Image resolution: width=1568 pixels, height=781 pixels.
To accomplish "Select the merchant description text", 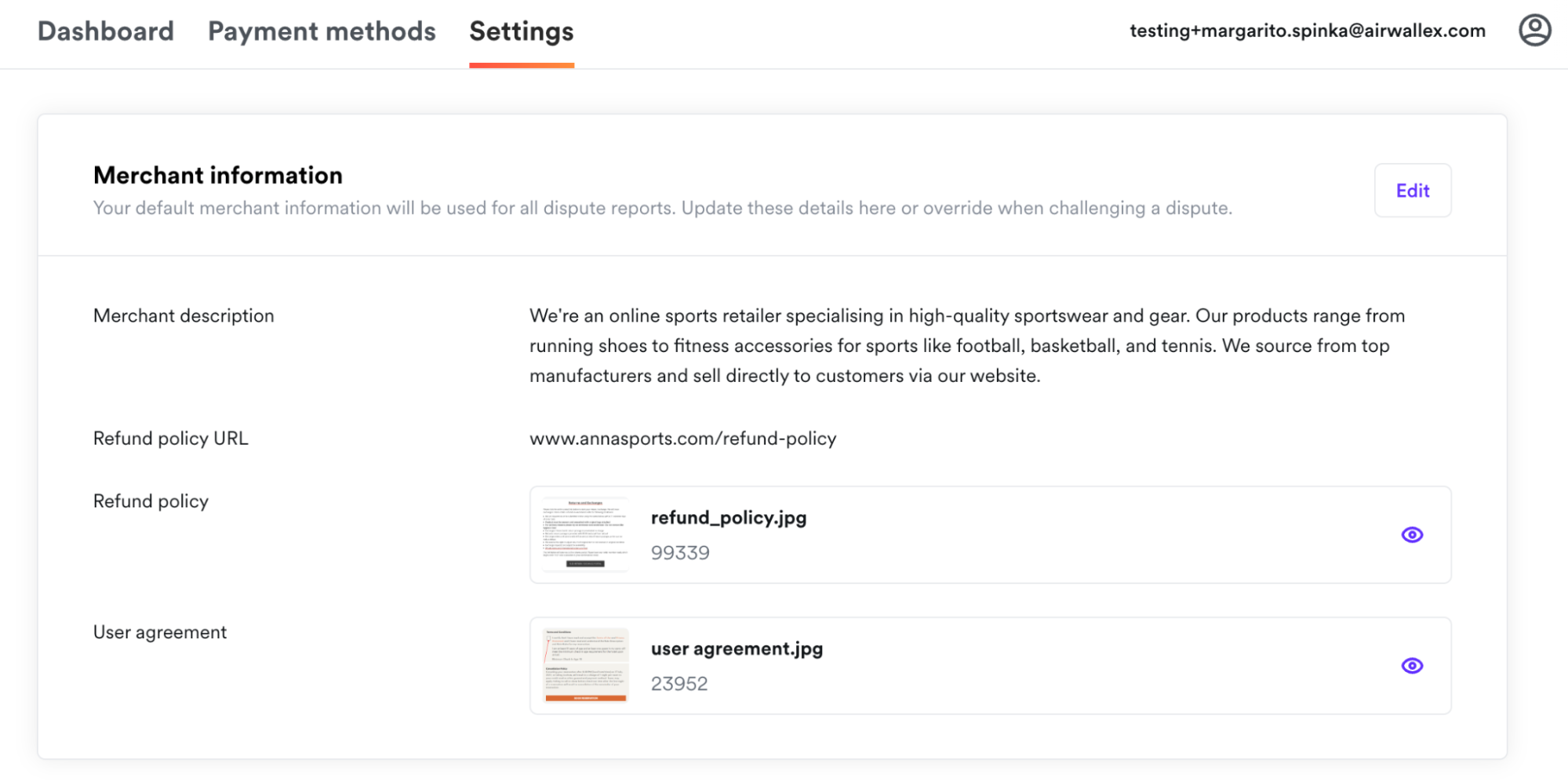I will pyautogui.click(x=965, y=345).
